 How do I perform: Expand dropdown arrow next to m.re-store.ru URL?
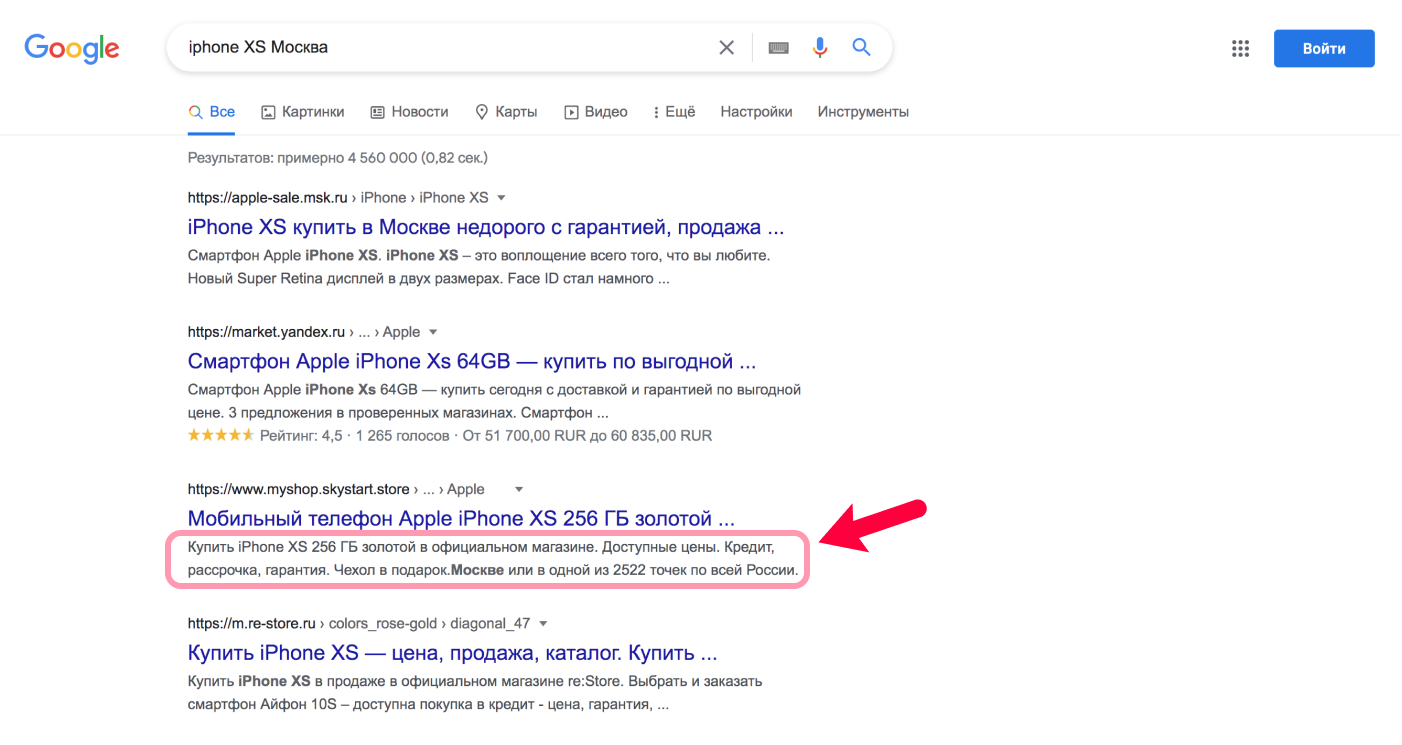click(x=543, y=623)
